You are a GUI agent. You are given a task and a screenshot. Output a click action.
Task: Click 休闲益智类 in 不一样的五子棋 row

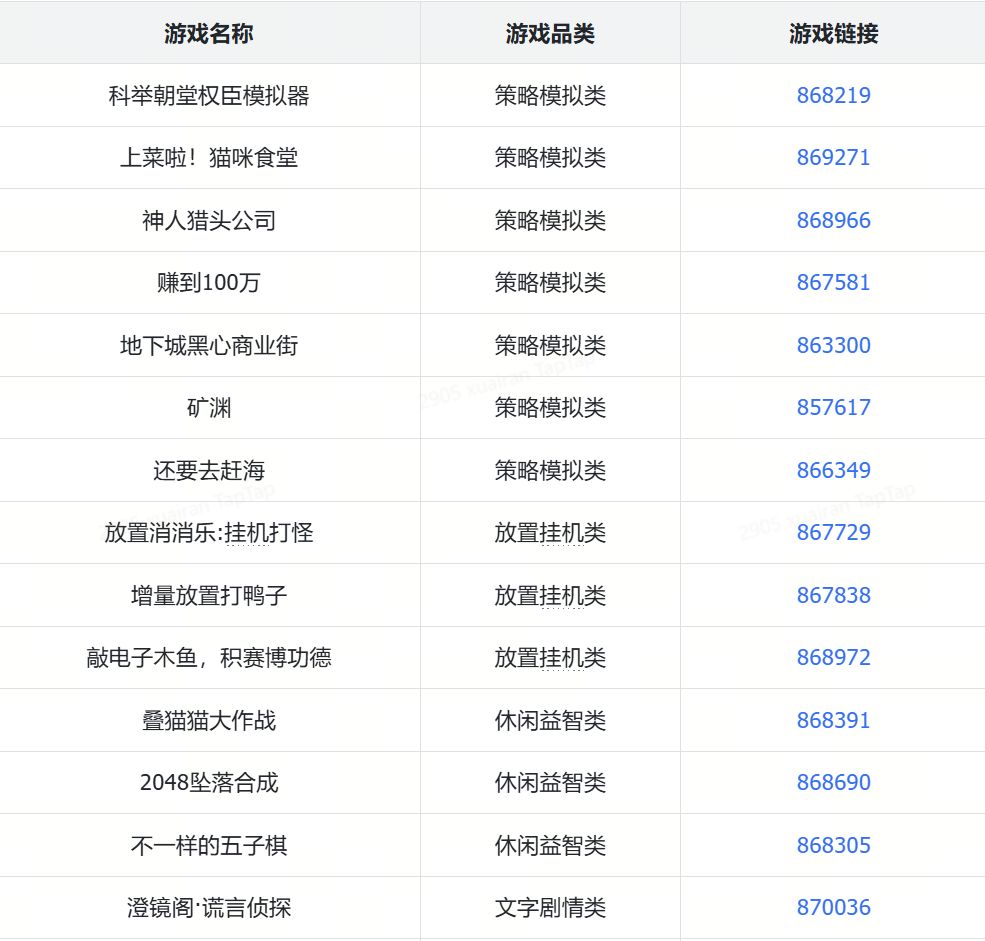(x=550, y=846)
